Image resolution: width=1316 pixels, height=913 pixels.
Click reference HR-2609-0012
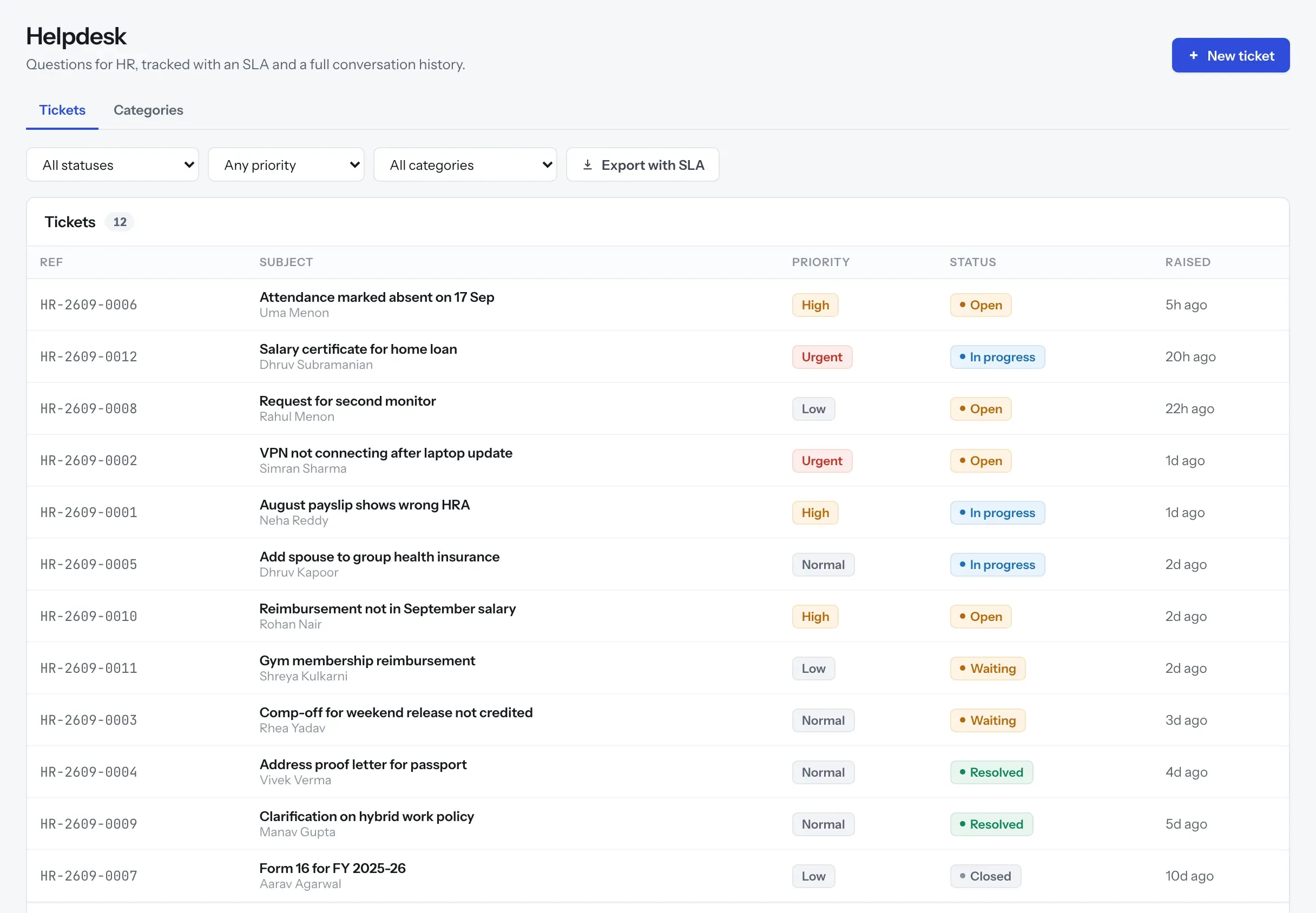coord(89,357)
